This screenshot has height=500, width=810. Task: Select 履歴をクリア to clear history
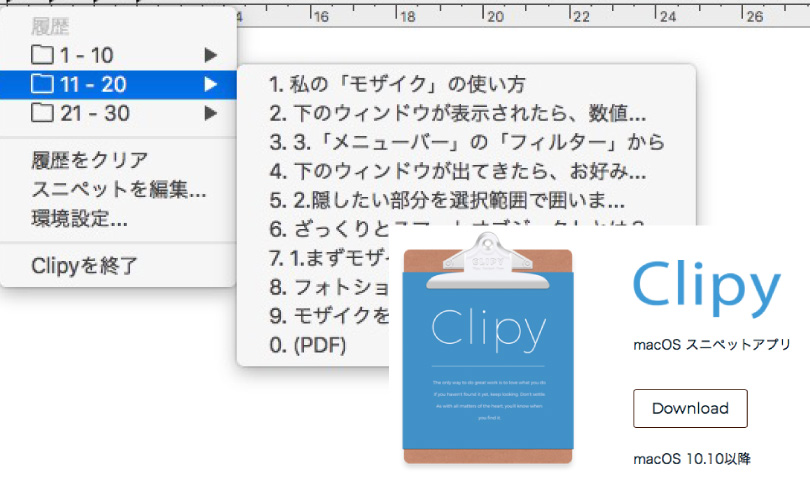click(118, 161)
